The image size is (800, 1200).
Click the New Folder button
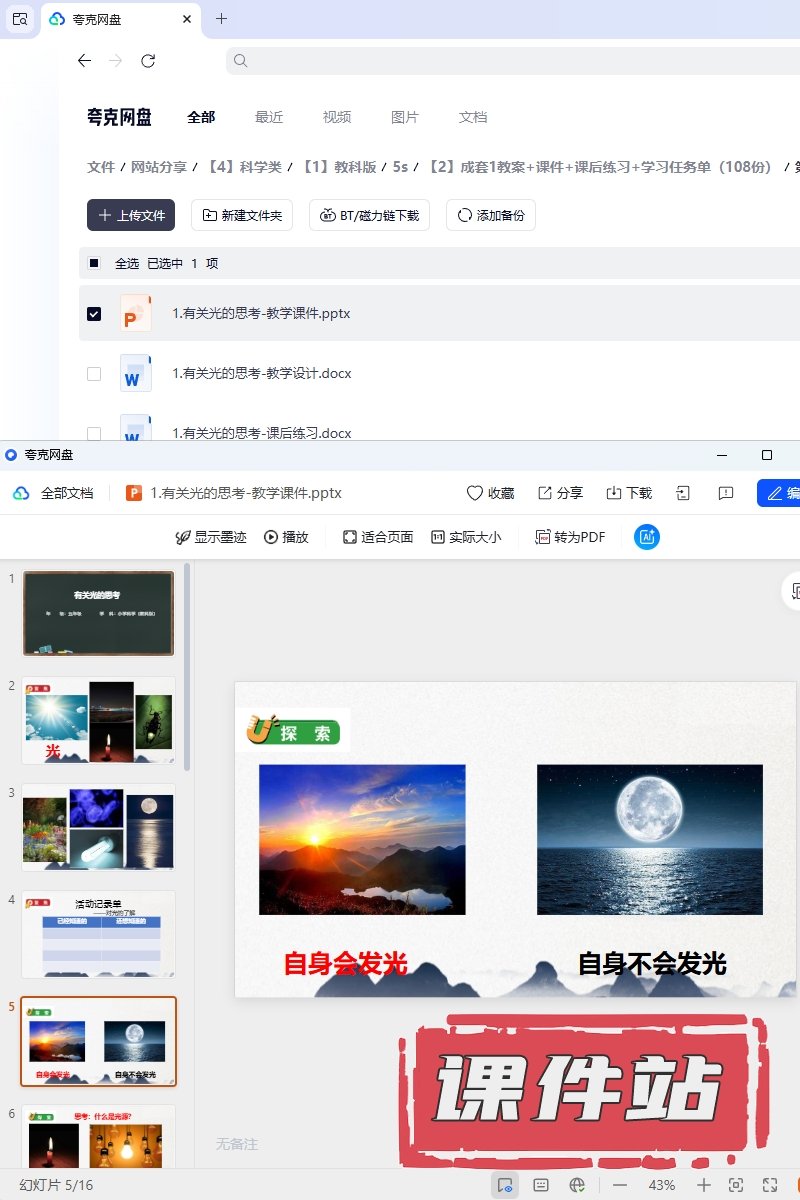point(242,215)
